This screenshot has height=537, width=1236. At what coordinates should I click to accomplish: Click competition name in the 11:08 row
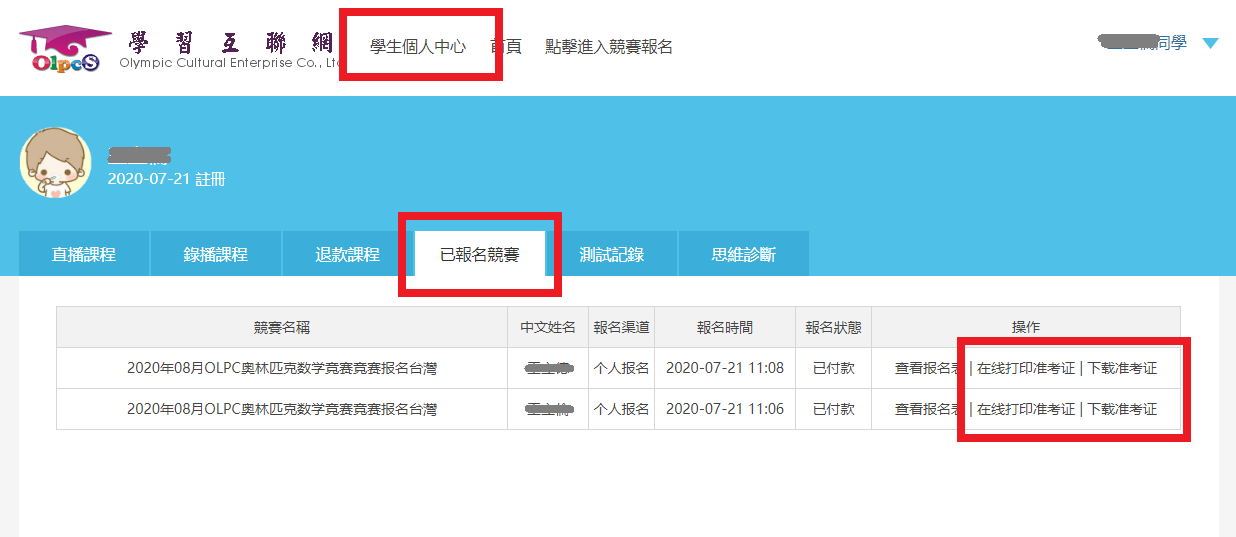pos(282,368)
